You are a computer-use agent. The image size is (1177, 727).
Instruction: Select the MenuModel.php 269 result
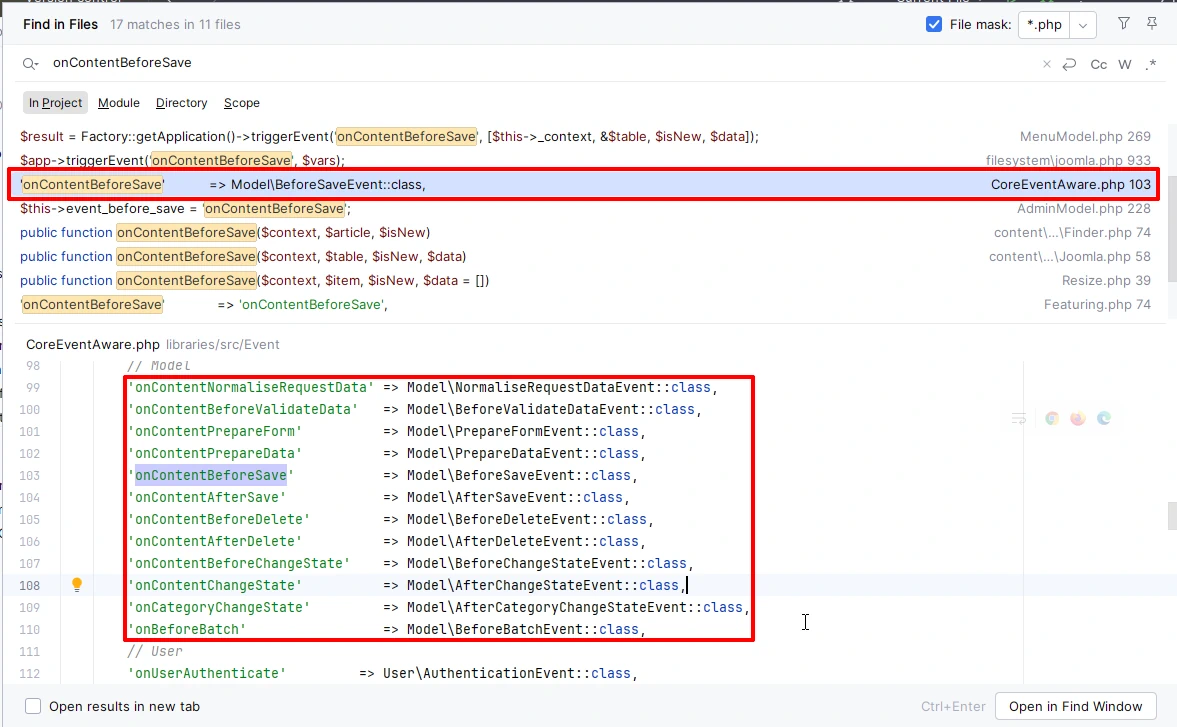(x=585, y=137)
